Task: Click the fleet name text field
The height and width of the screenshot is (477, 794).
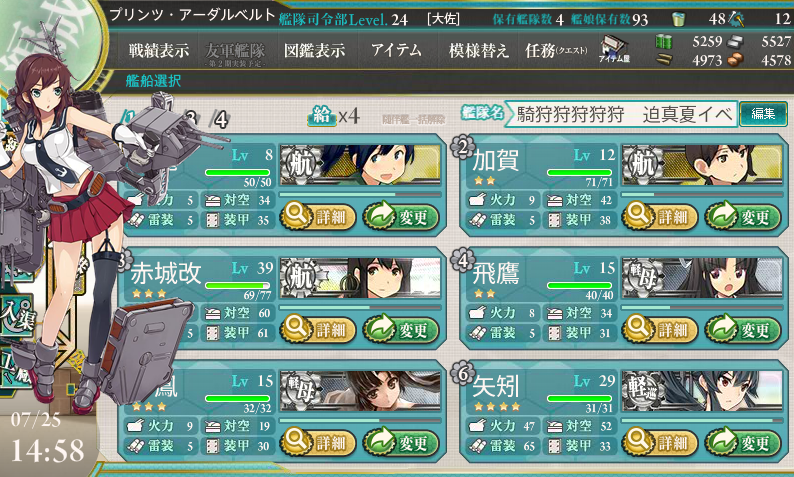Action: [x=621, y=114]
